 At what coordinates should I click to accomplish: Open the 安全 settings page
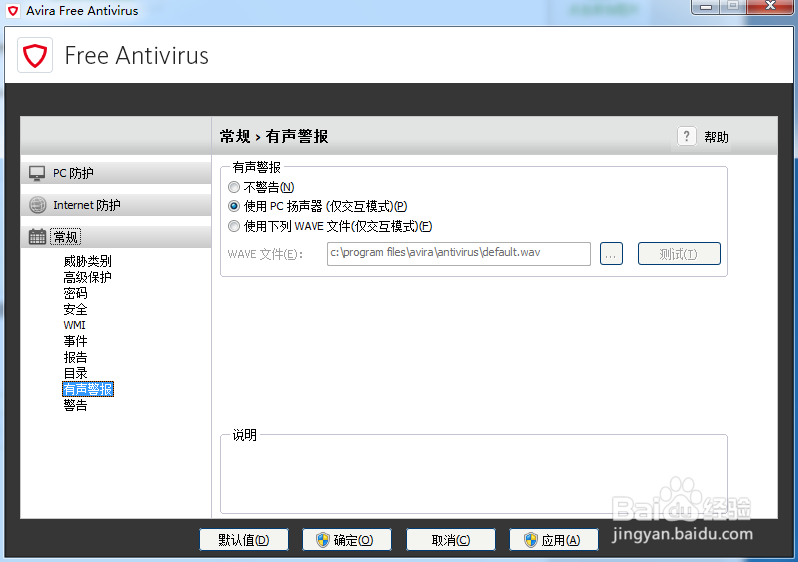click(x=75, y=309)
